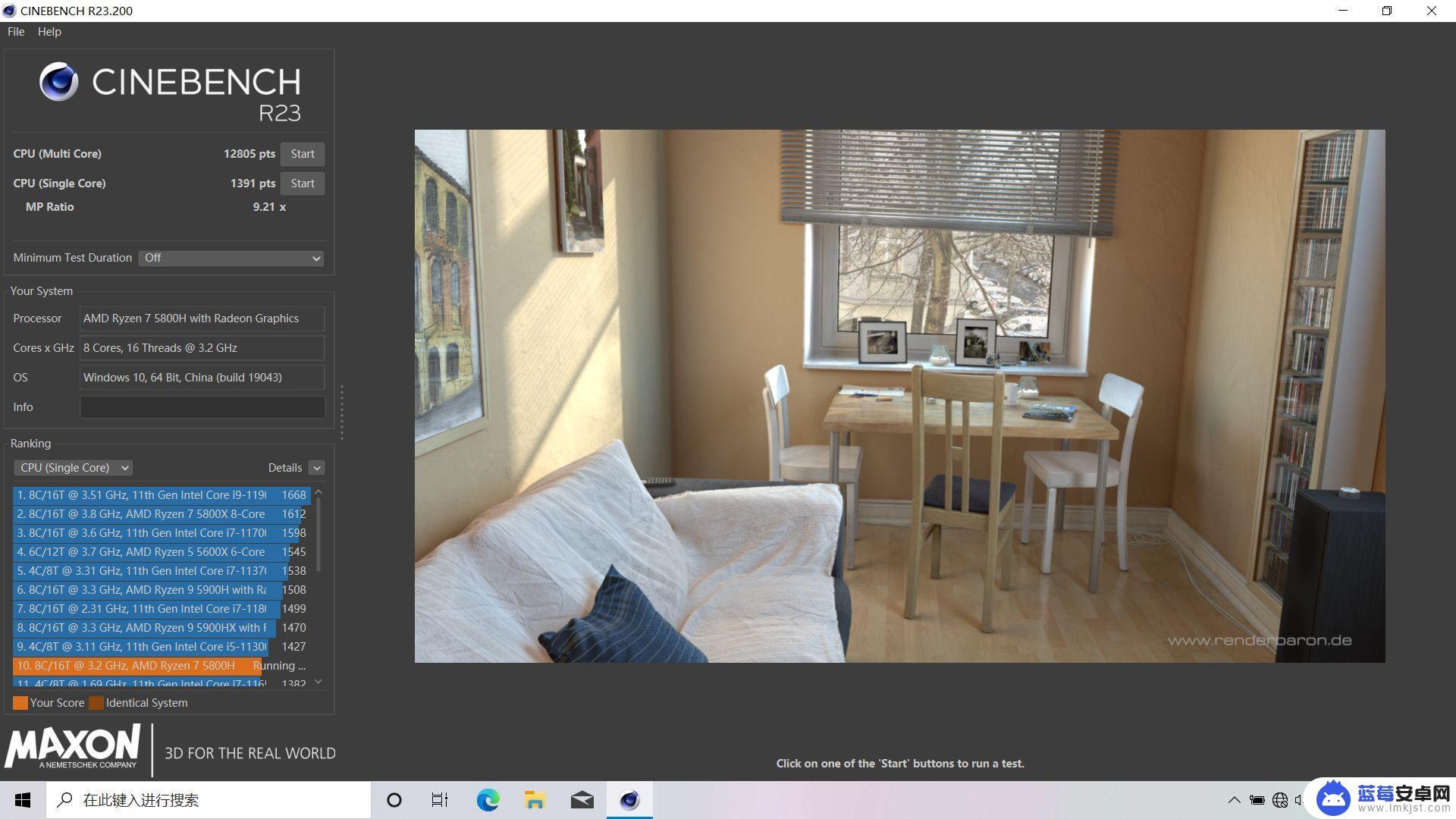Click the panel splitter handle dots
This screenshot has height=819, width=1456.
click(342, 412)
